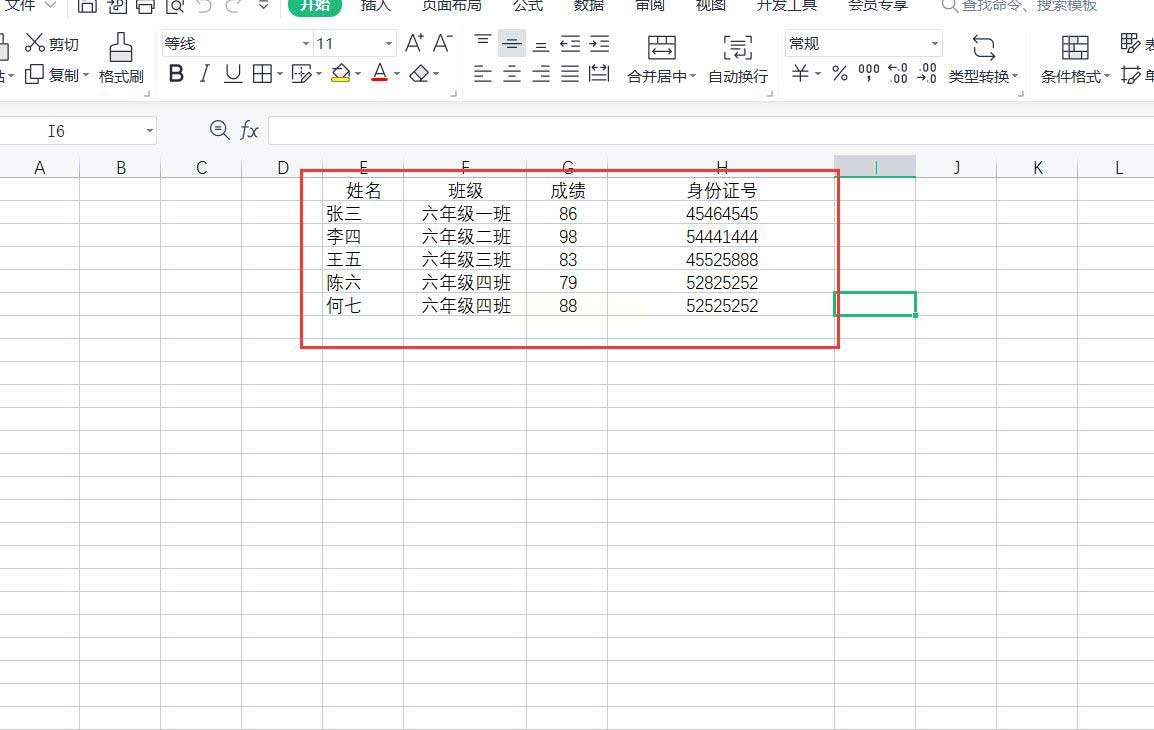The image size is (1154, 730).
Task: Increase indent in the cell
Action: pyautogui.click(x=600, y=43)
